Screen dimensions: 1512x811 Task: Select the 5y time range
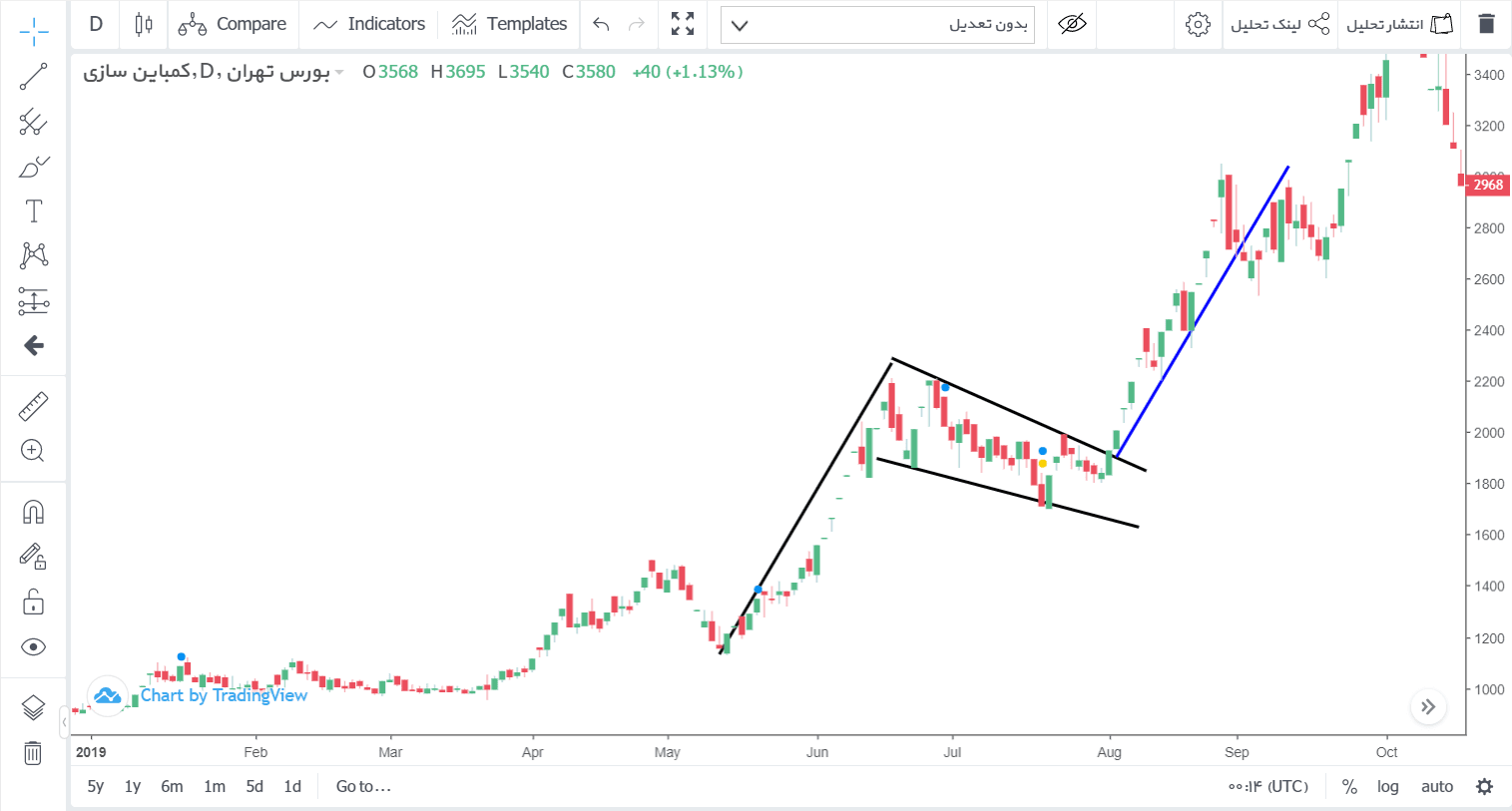pyautogui.click(x=96, y=786)
